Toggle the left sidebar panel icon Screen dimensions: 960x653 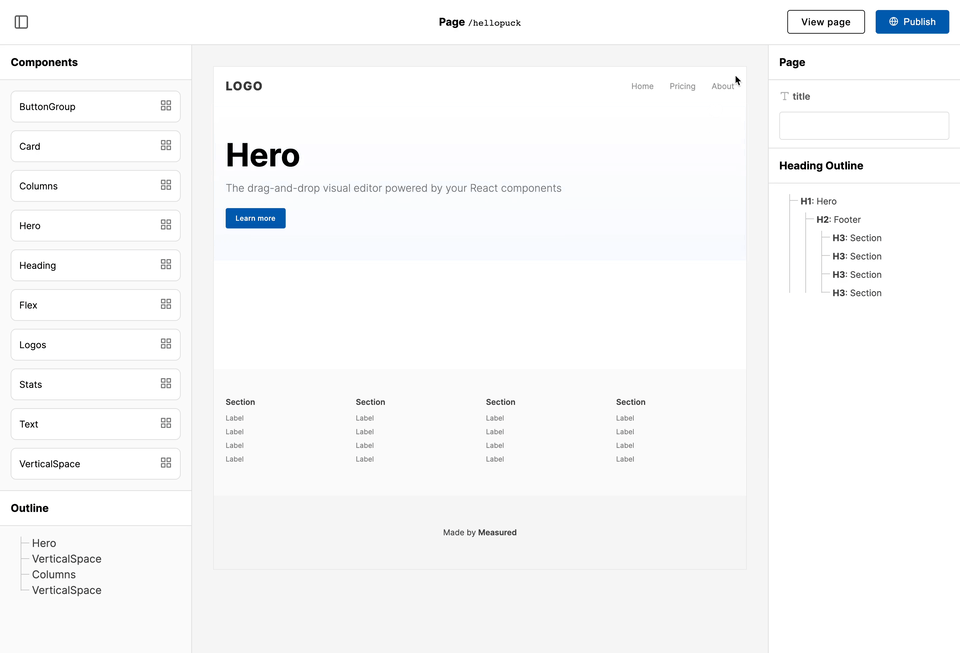21,21
